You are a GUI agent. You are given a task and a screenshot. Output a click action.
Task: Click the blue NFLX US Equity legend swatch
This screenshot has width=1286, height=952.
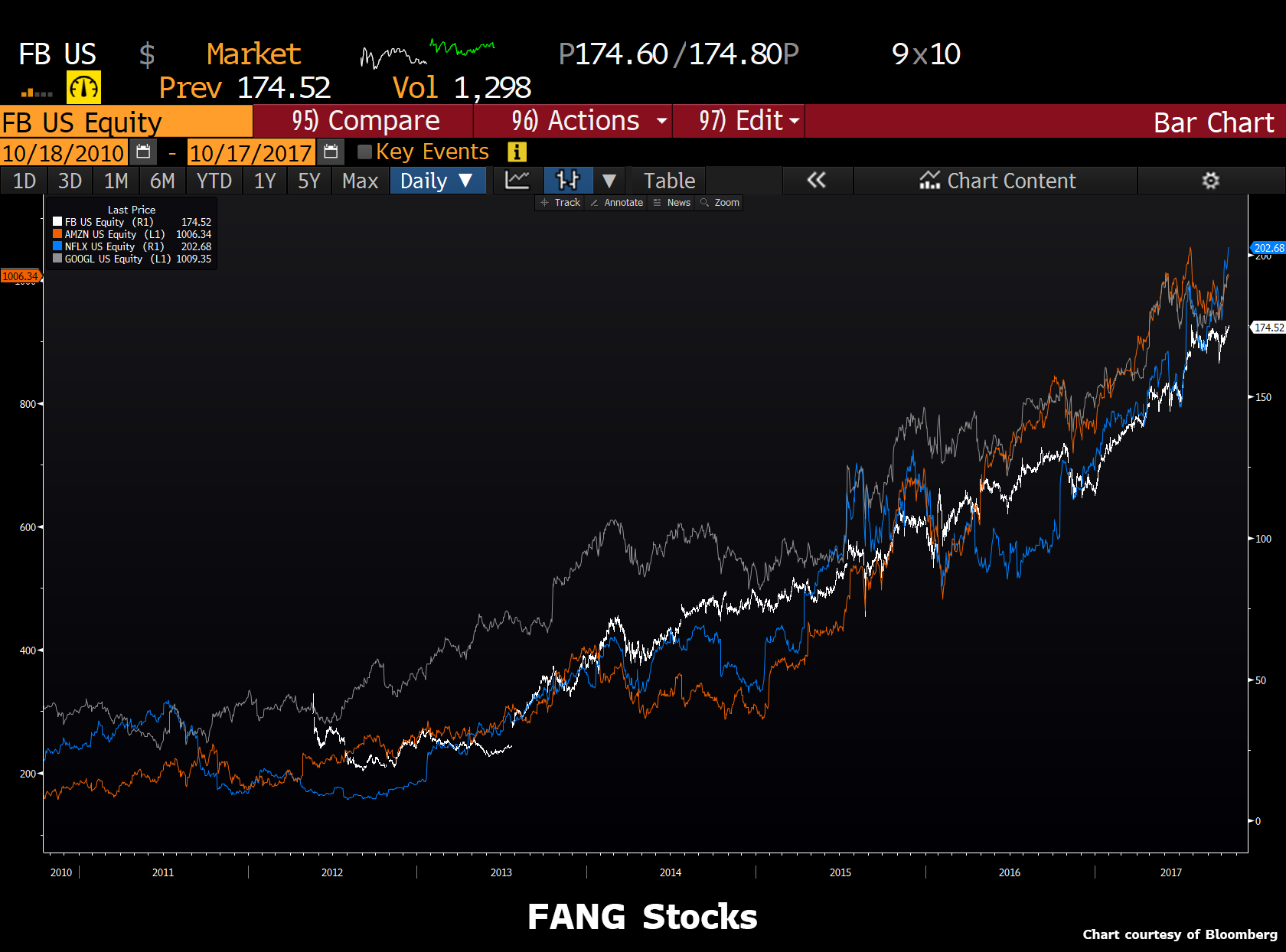point(57,246)
